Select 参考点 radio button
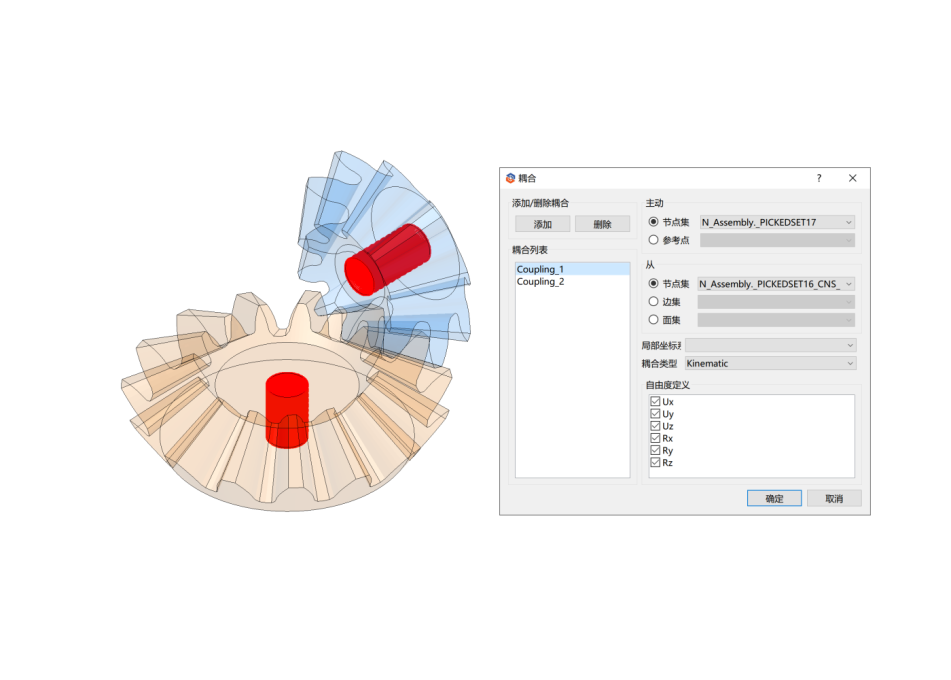 click(x=653, y=240)
